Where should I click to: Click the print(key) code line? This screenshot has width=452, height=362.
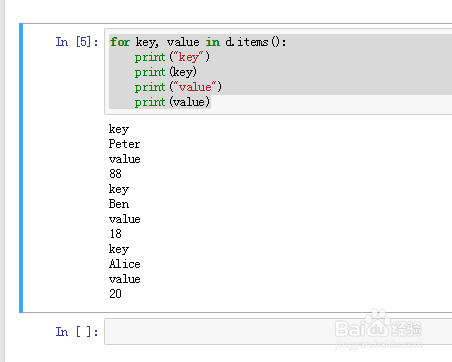point(166,72)
